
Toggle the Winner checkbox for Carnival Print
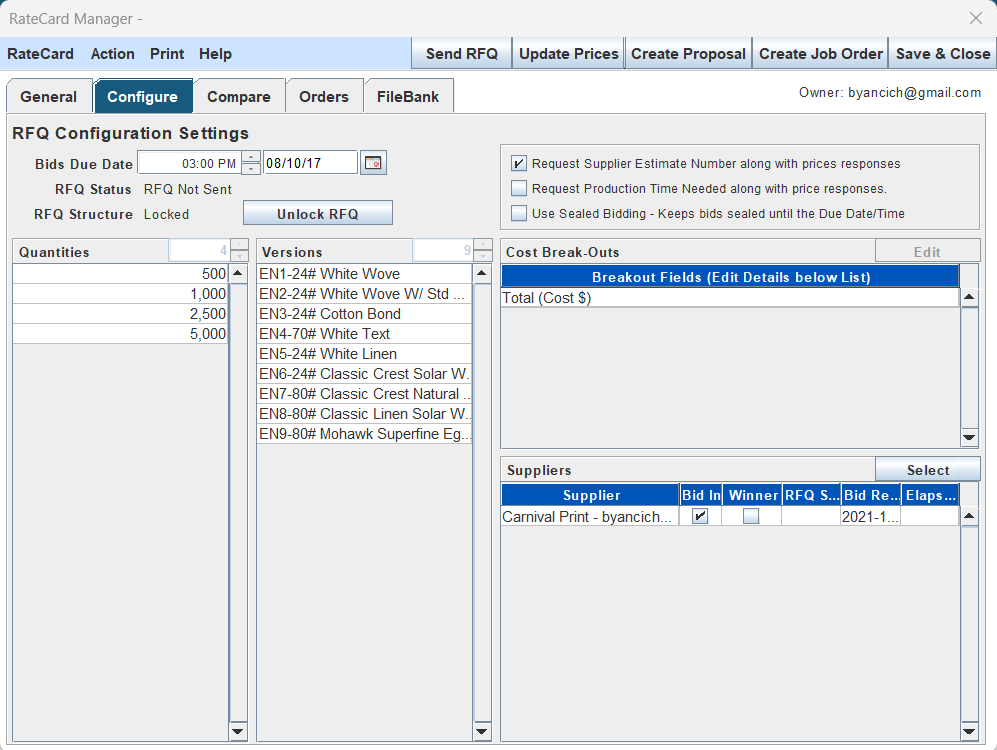(750, 517)
